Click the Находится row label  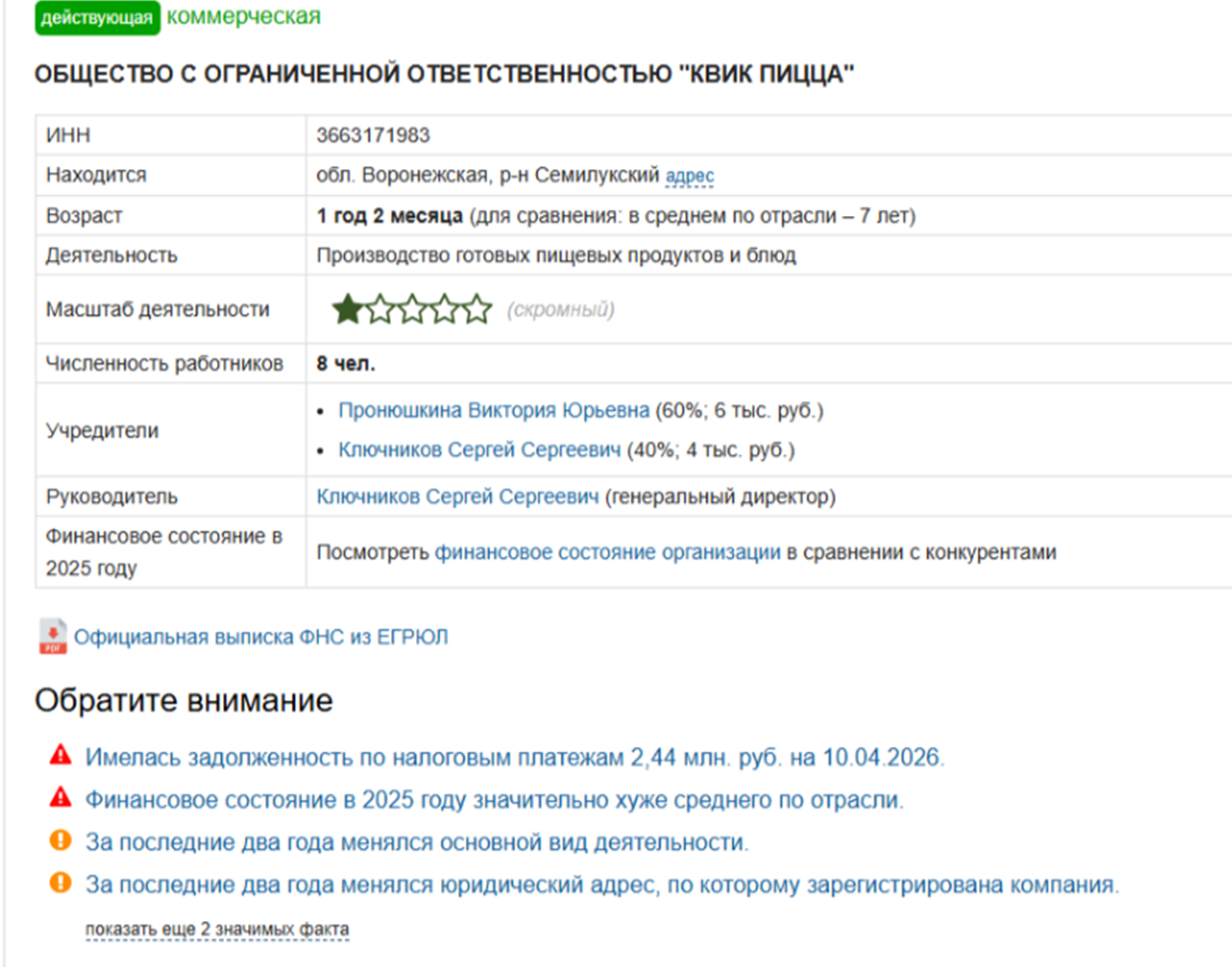[x=96, y=175]
